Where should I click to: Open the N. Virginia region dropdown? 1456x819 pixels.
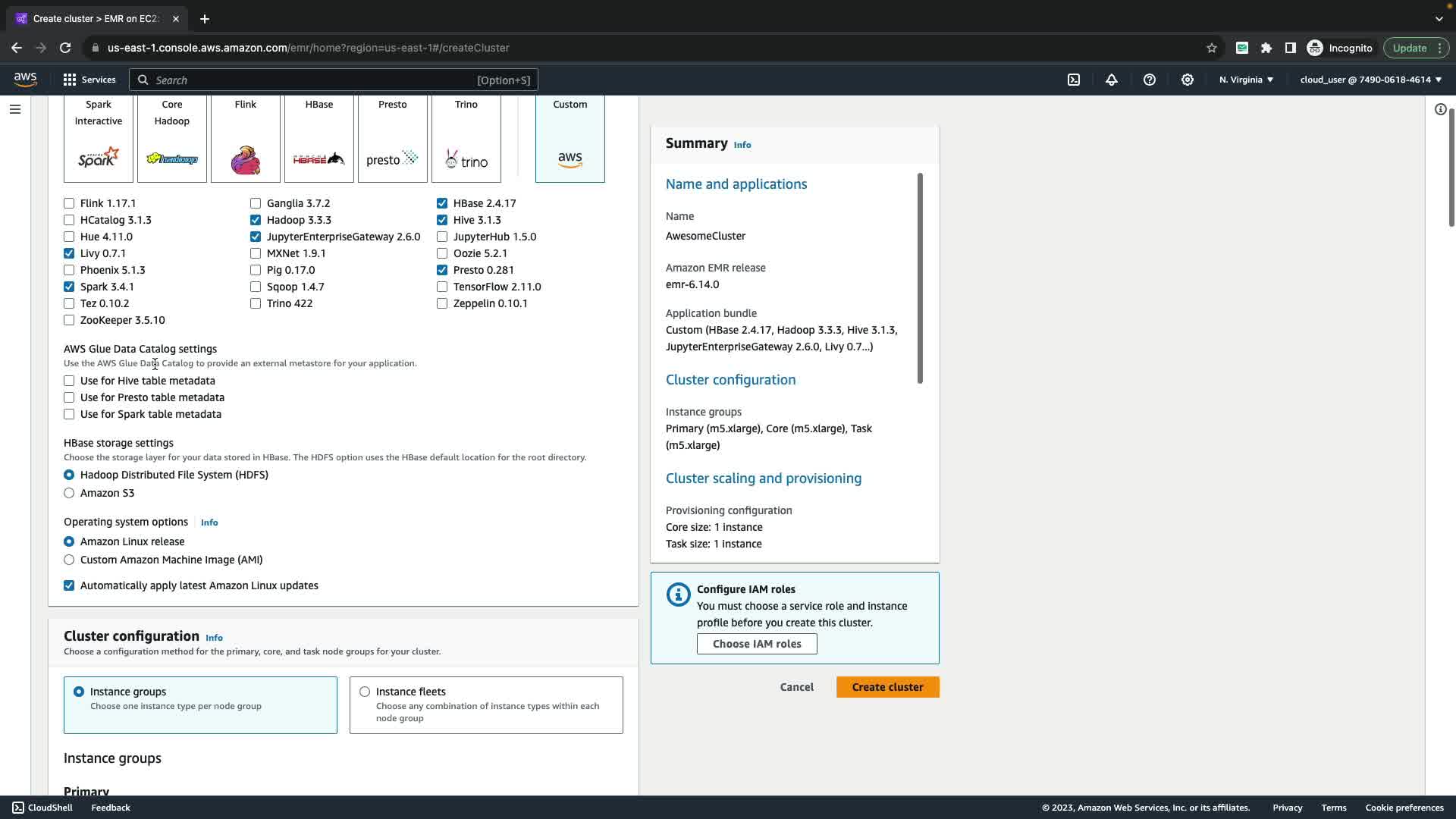point(1246,80)
